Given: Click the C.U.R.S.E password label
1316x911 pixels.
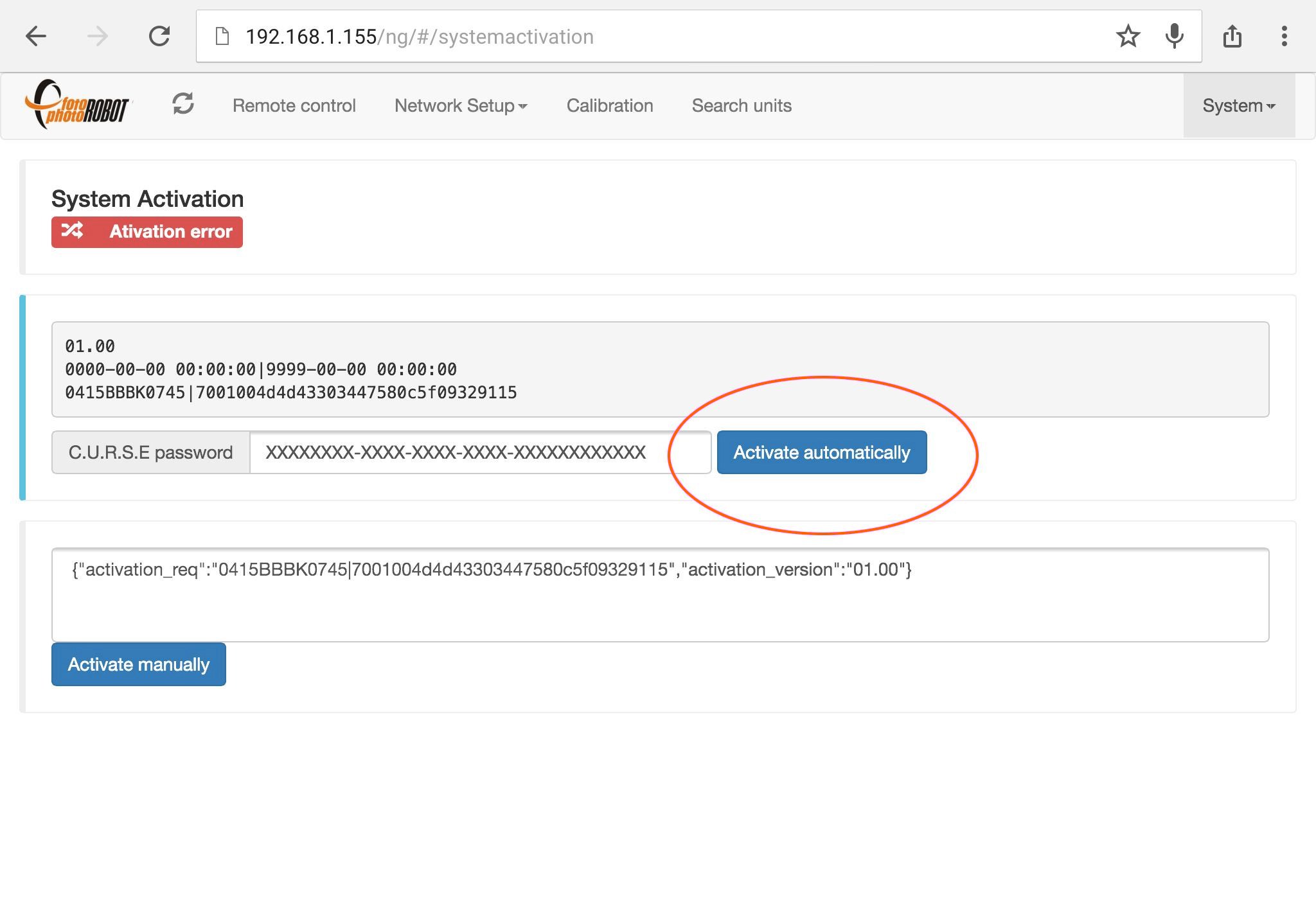Looking at the screenshot, I should point(150,452).
